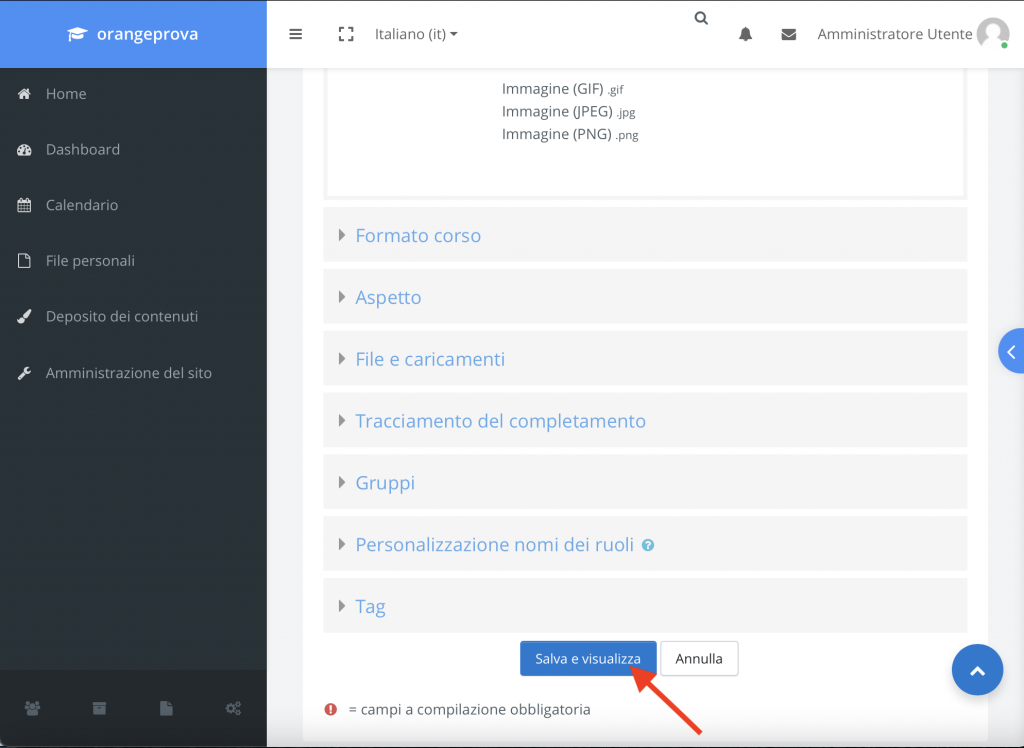Viewport: 1024px width, 748px height.
Task: Open Calendario in sidebar
Action: 82,205
